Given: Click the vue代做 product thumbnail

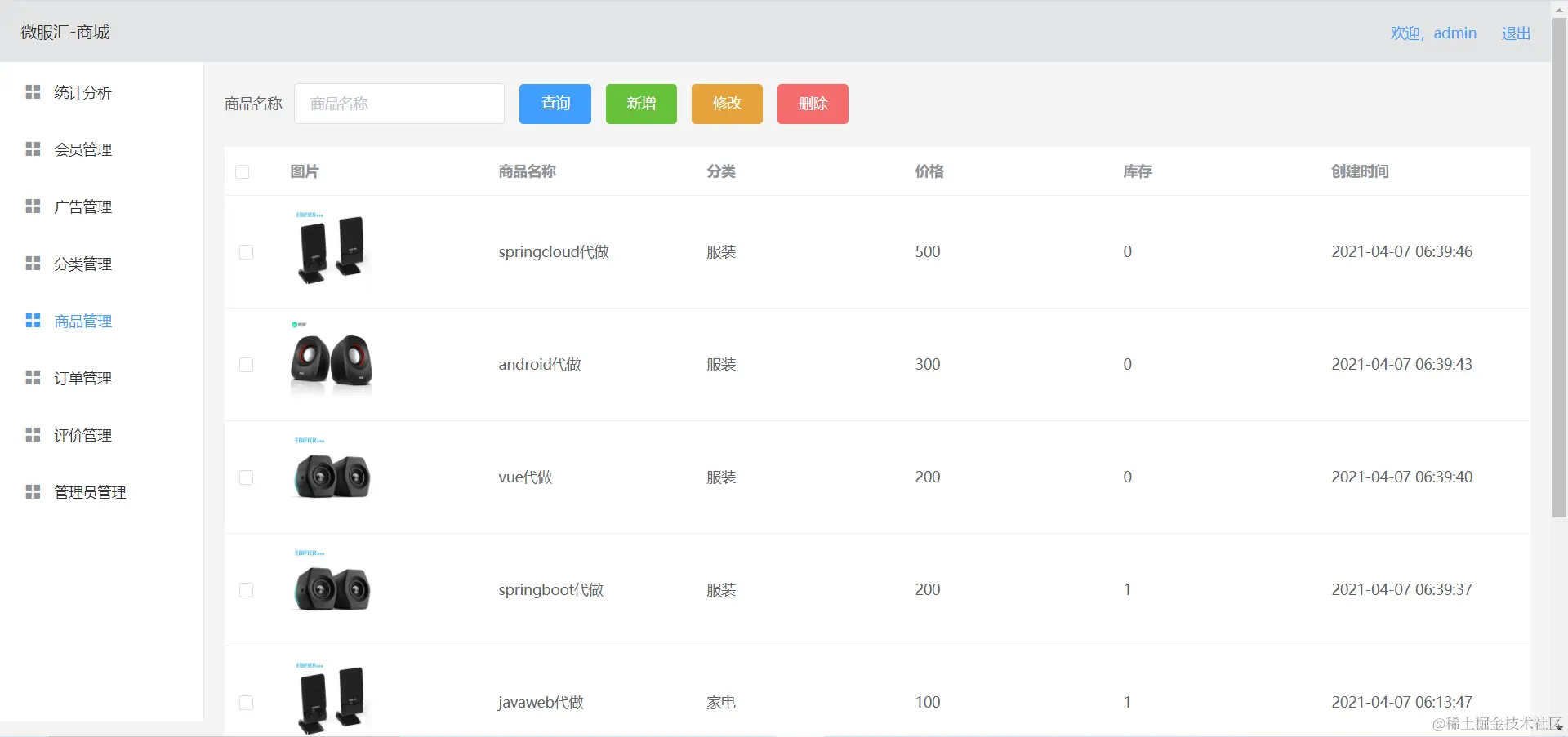Looking at the screenshot, I should pyautogui.click(x=332, y=472).
